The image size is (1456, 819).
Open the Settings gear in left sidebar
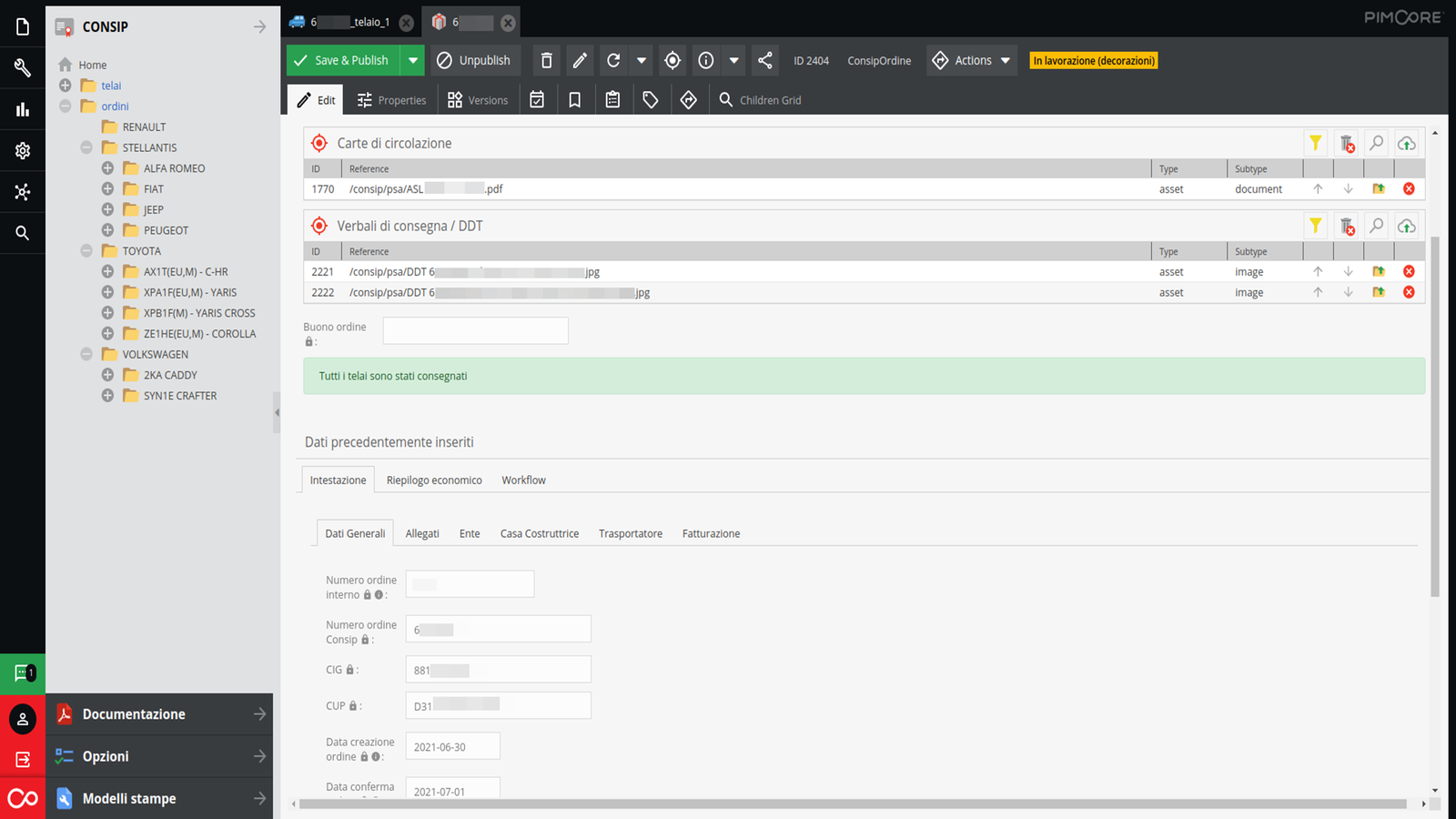pyautogui.click(x=23, y=150)
